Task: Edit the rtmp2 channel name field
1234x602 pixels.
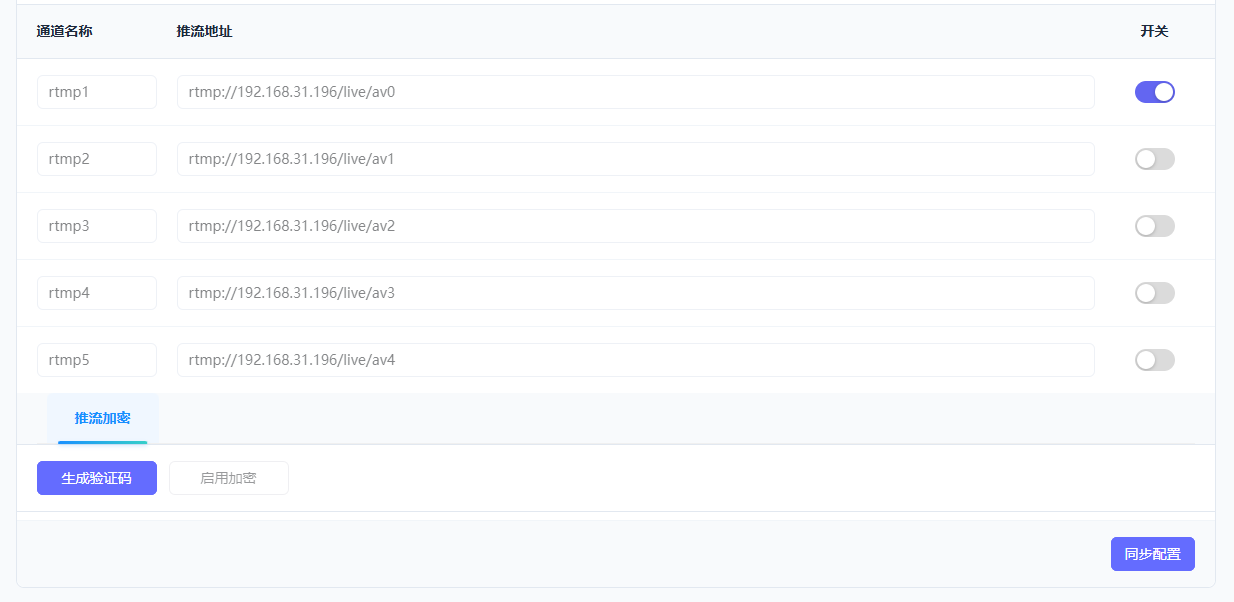Action: [x=97, y=159]
